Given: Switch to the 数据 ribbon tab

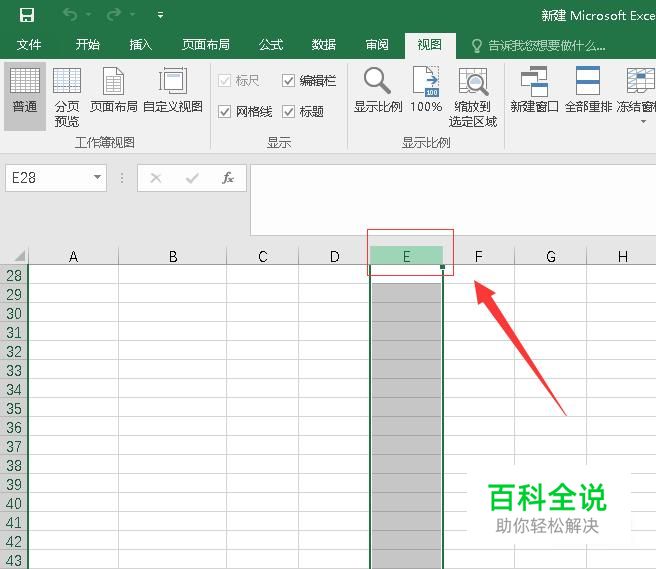Looking at the screenshot, I should point(323,45).
